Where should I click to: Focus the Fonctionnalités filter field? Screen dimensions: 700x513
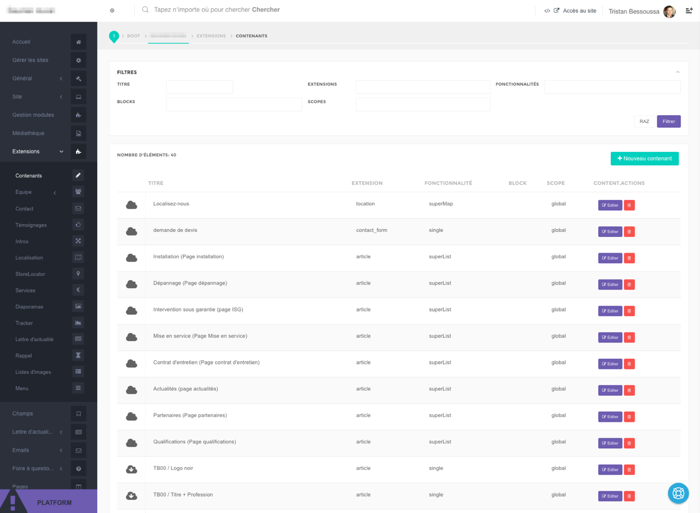(612, 87)
